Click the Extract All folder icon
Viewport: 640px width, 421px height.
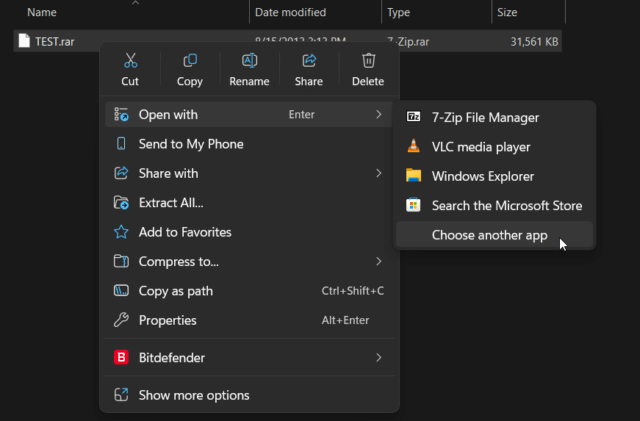point(121,203)
